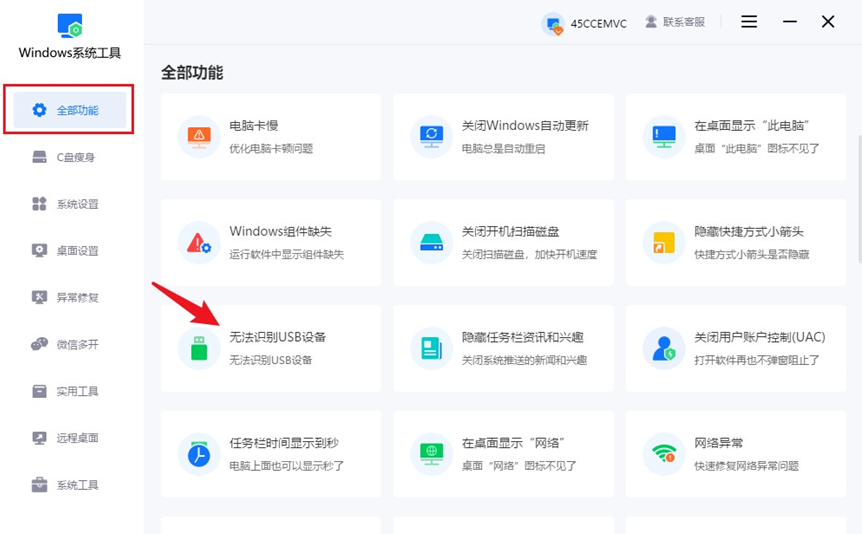The image size is (862, 534).
Task: Click the WeChat icon beside 微信多开
Action: pos(39,344)
